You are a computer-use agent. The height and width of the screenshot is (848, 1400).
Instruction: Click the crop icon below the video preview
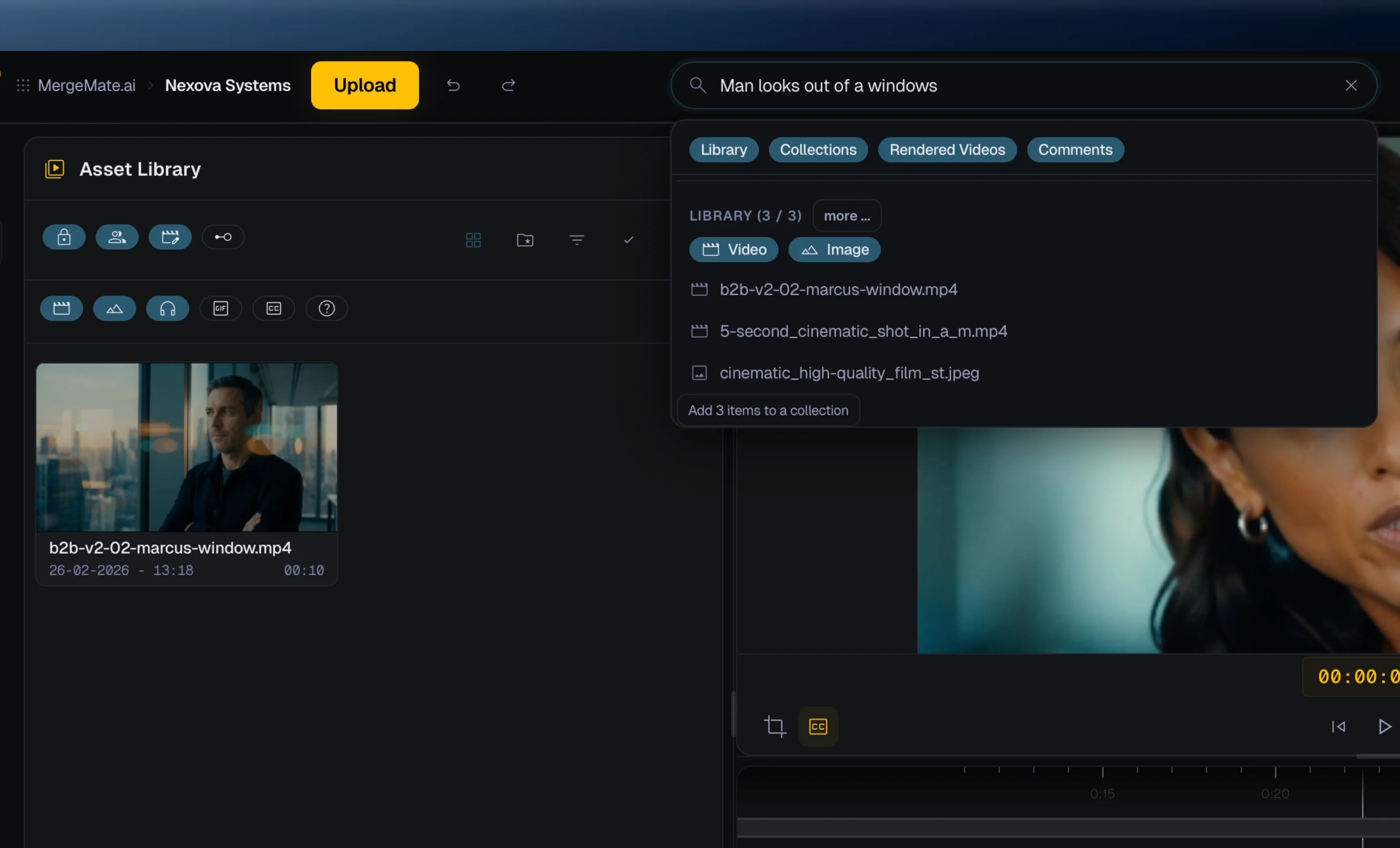(x=775, y=726)
